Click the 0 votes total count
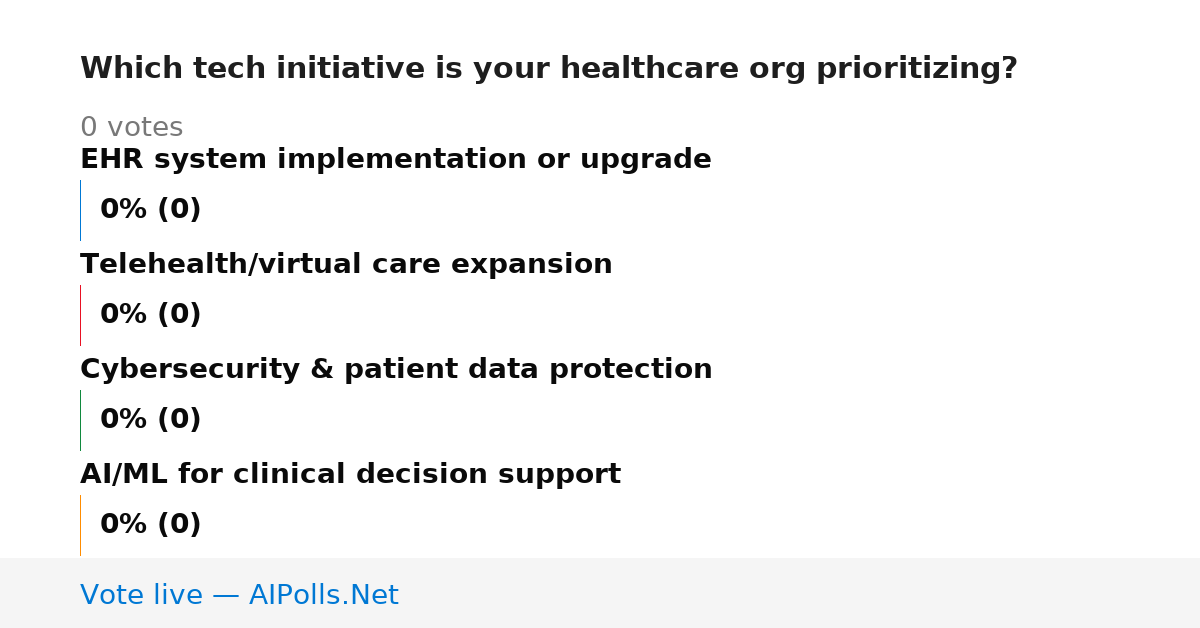This screenshot has height=628, width=1200. click(x=131, y=128)
